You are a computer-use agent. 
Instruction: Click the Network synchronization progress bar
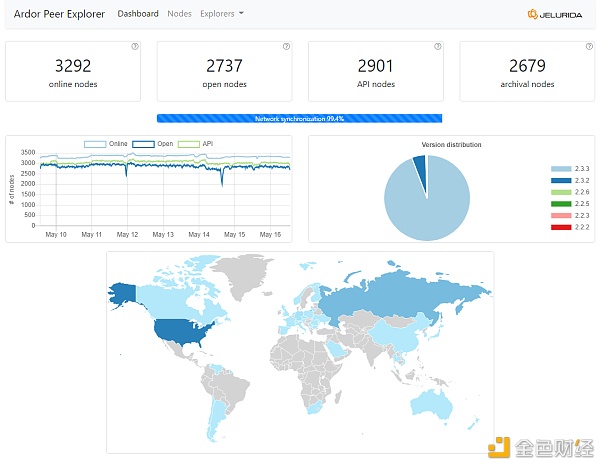pos(299,119)
